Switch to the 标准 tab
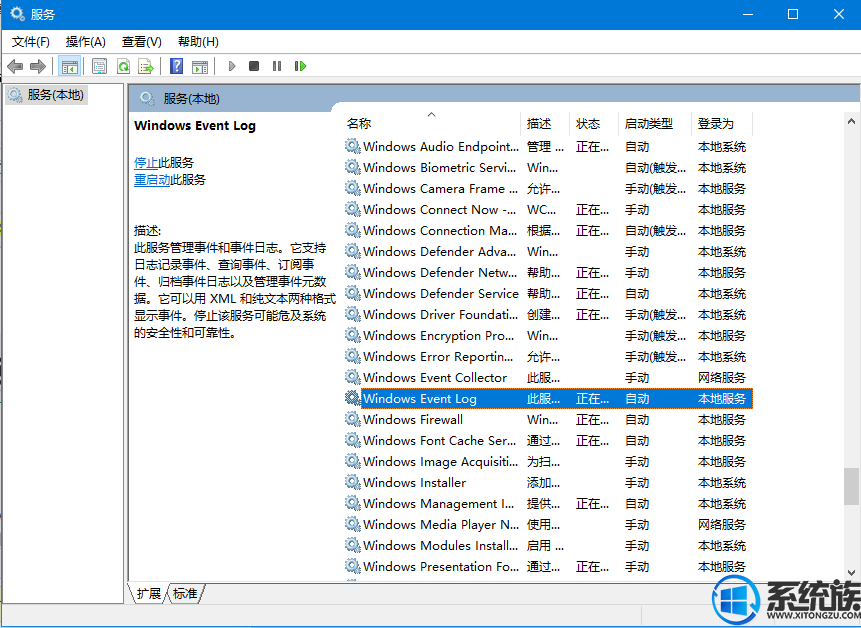Image resolution: width=861 pixels, height=628 pixels. click(x=185, y=593)
